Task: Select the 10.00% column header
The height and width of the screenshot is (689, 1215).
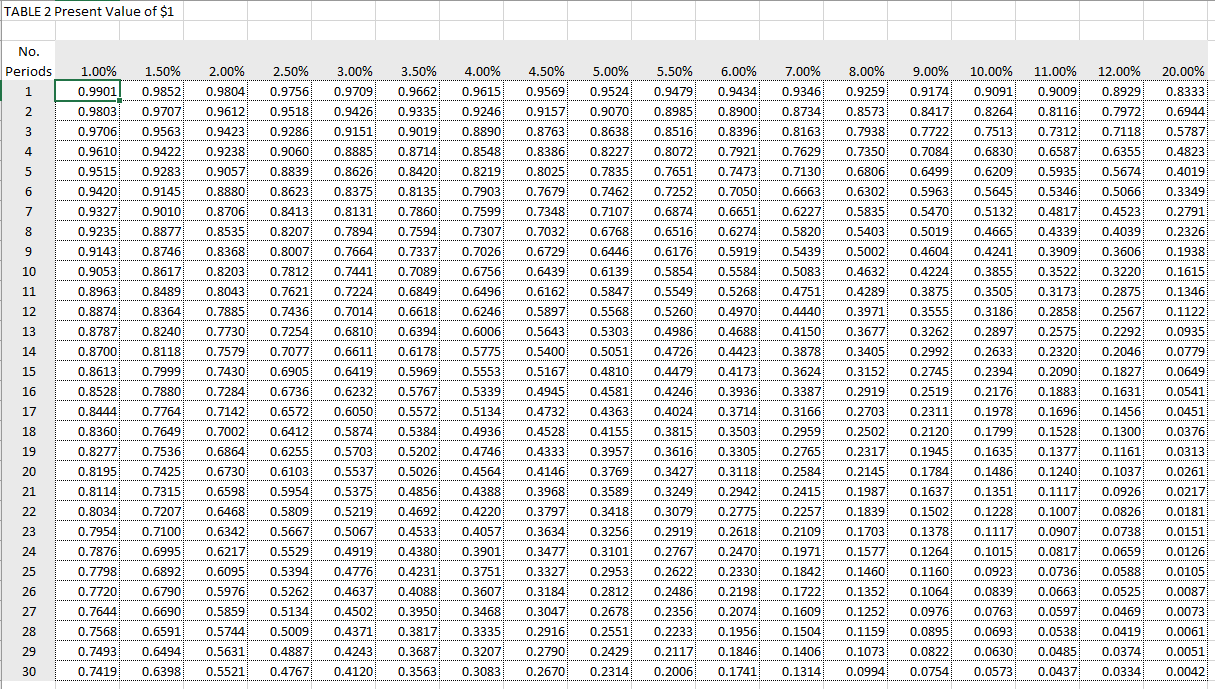Action: pyautogui.click(x=991, y=71)
